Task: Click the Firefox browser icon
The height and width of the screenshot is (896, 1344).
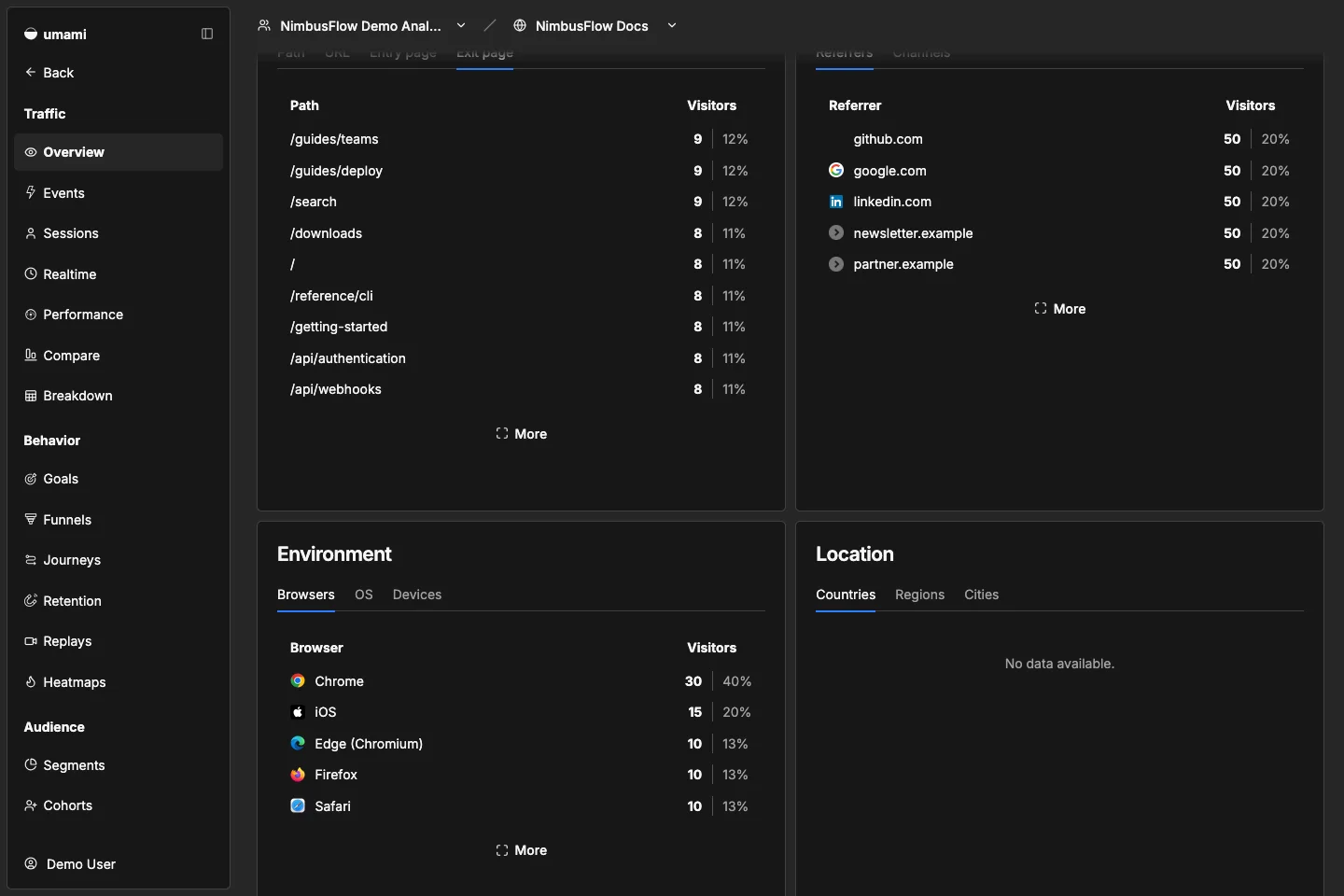Action: click(x=298, y=775)
